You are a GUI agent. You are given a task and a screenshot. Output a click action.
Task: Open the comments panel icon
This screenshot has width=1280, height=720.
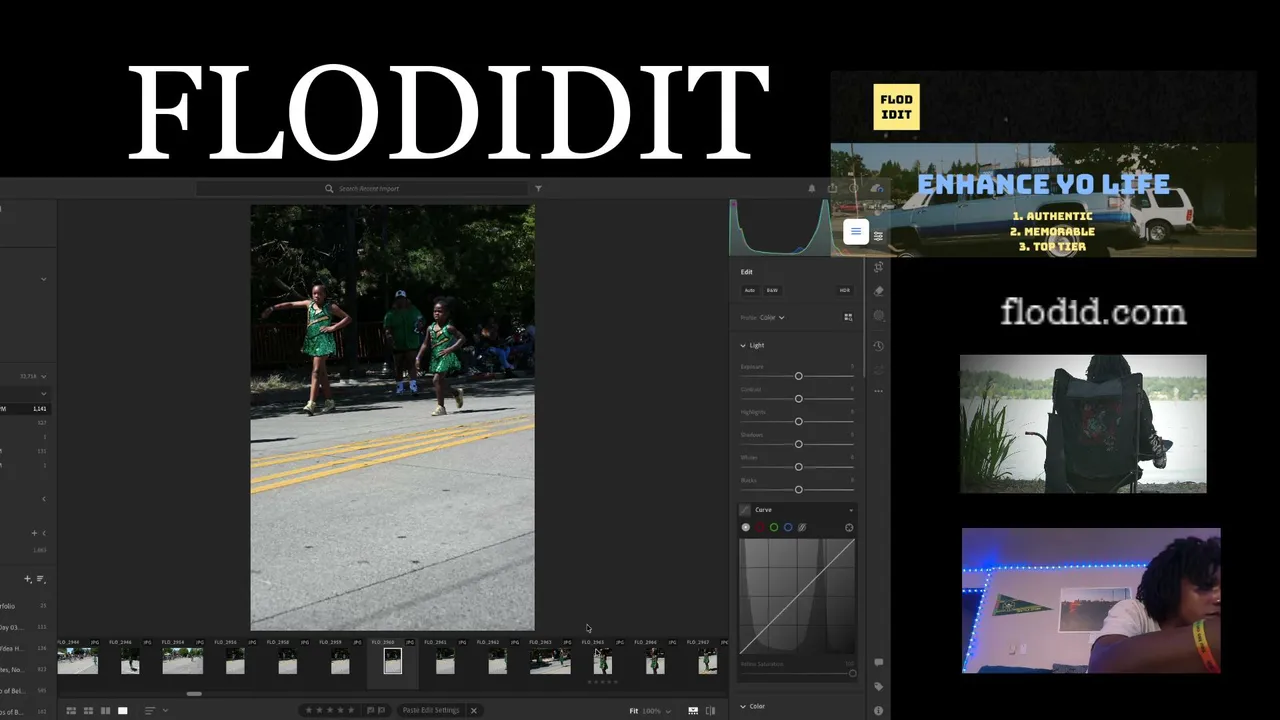click(x=878, y=663)
